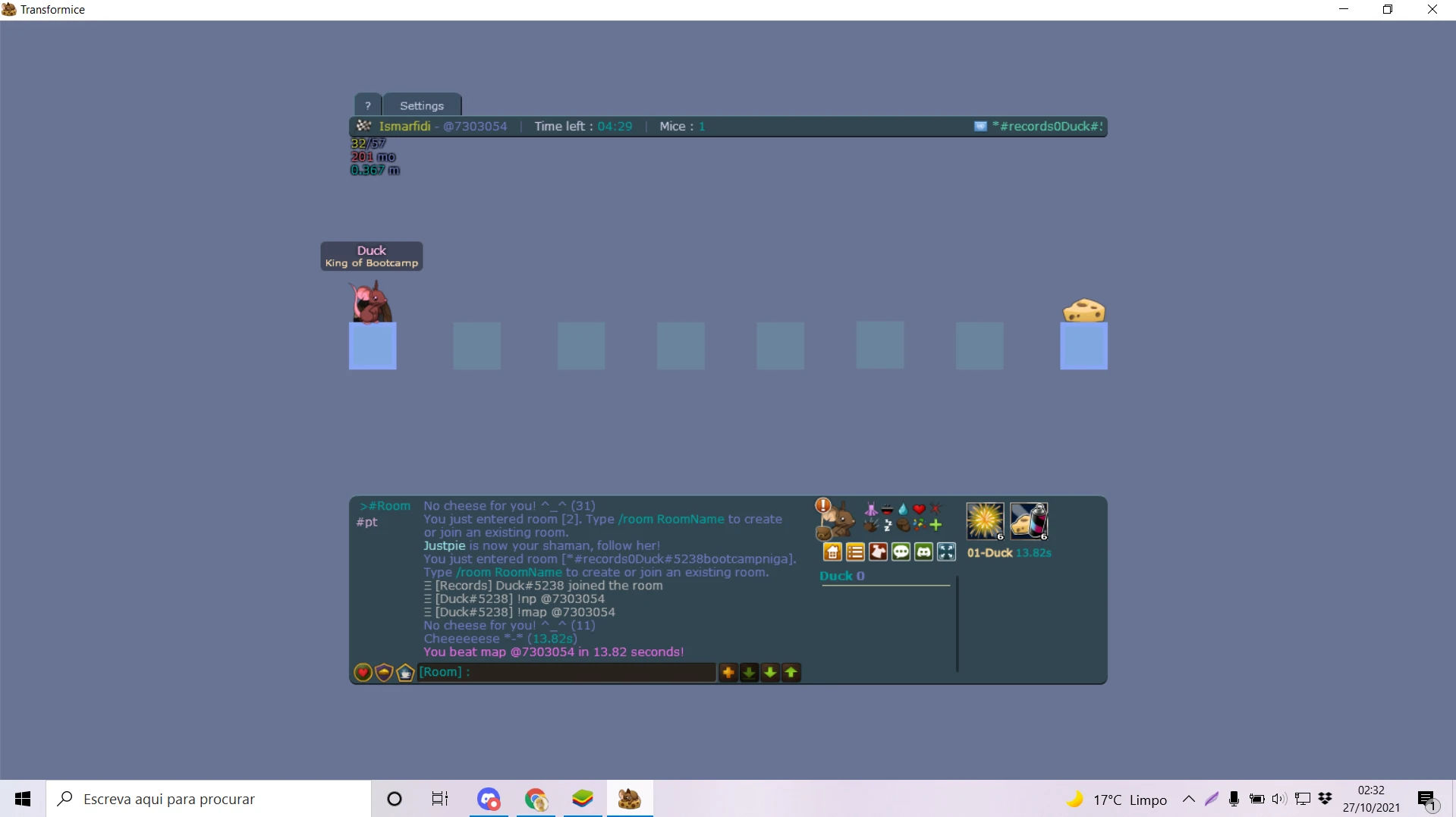Viewport: 1456px width, 817px height.
Task: Click the bright green down arrow
Action: tap(770, 673)
